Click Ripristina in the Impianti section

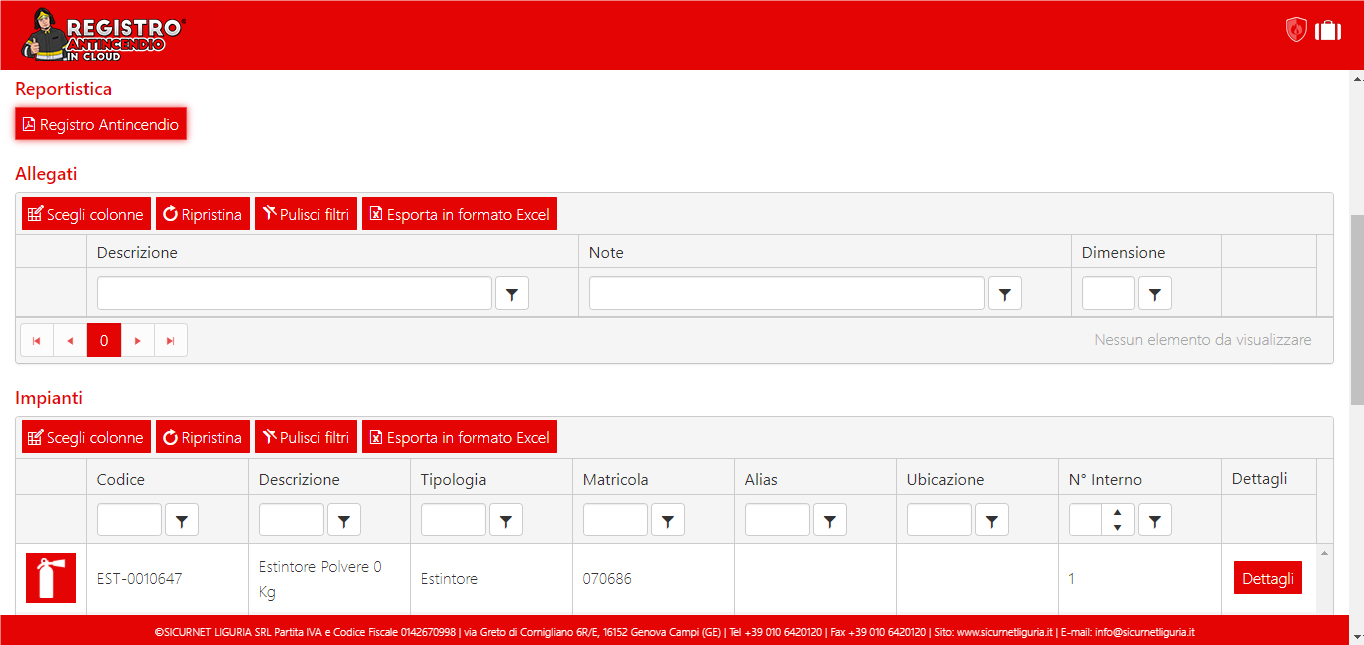(x=202, y=436)
